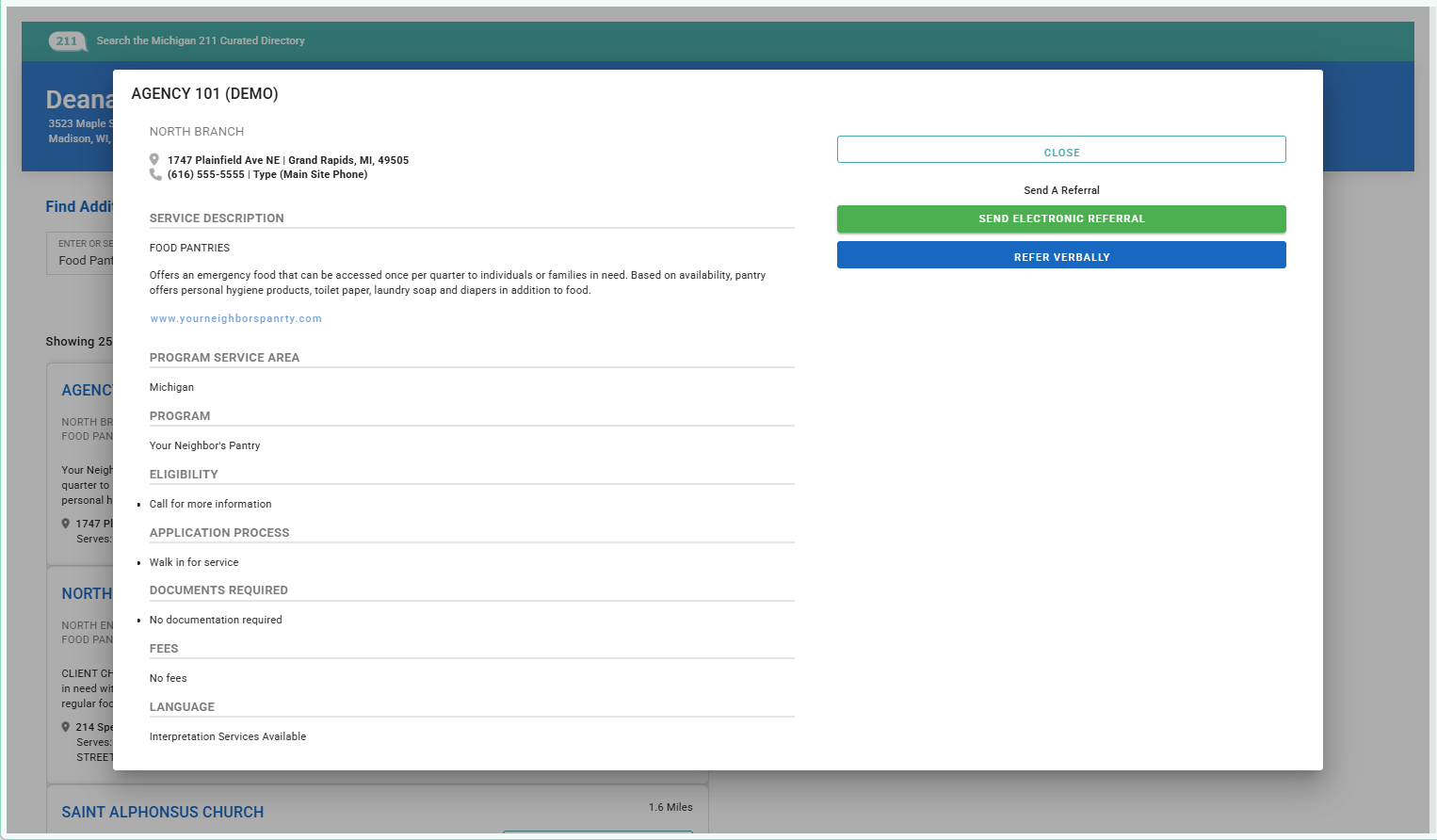
Task: Click the 1747 Plainfield Ave NE address text
Action: (x=223, y=161)
